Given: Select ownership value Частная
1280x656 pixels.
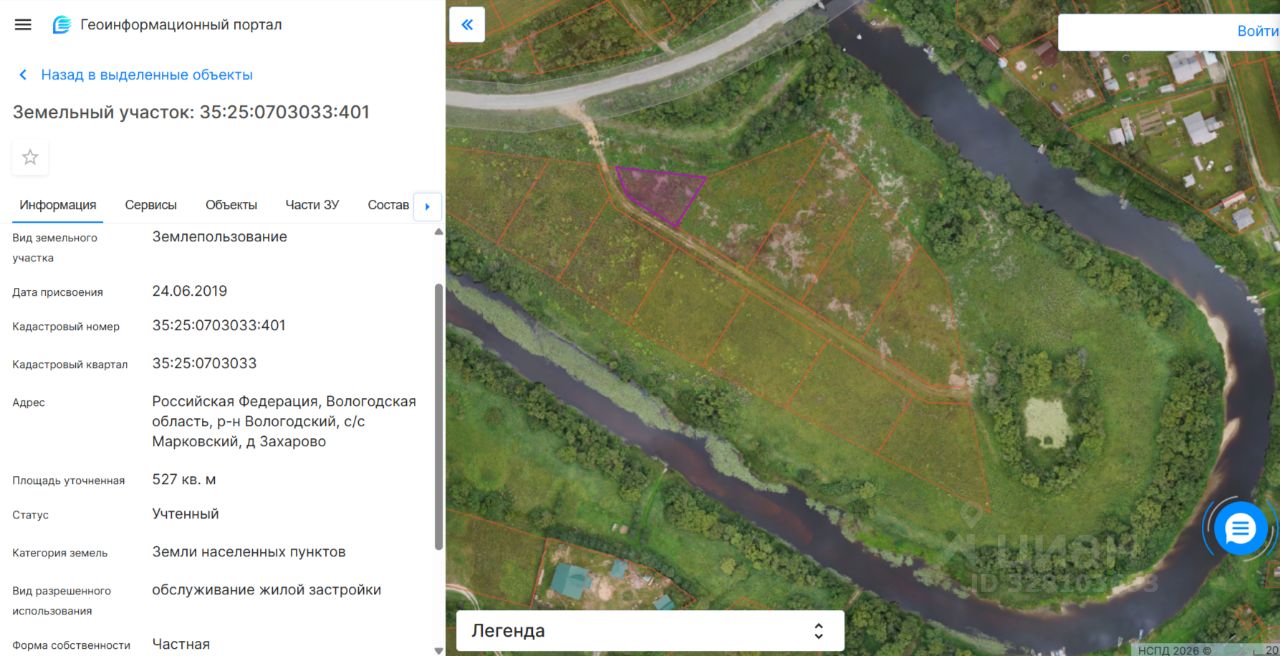Looking at the screenshot, I should pyautogui.click(x=181, y=644).
